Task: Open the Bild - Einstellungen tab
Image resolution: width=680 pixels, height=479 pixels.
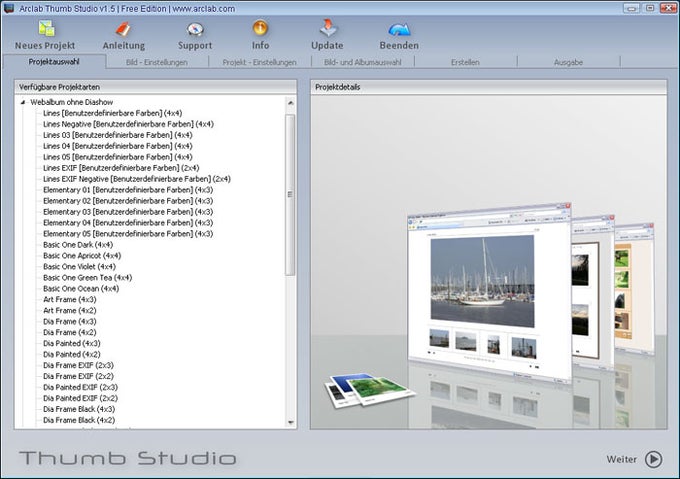Action: pyautogui.click(x=157, y=62)
